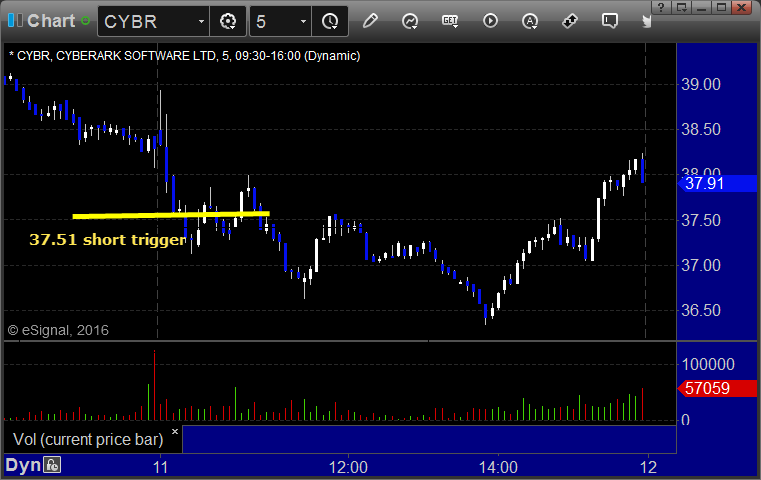This screenshot has width=761, height=480.
Task: Click the 100000 volume axis label
Action: tap(708, 364)
